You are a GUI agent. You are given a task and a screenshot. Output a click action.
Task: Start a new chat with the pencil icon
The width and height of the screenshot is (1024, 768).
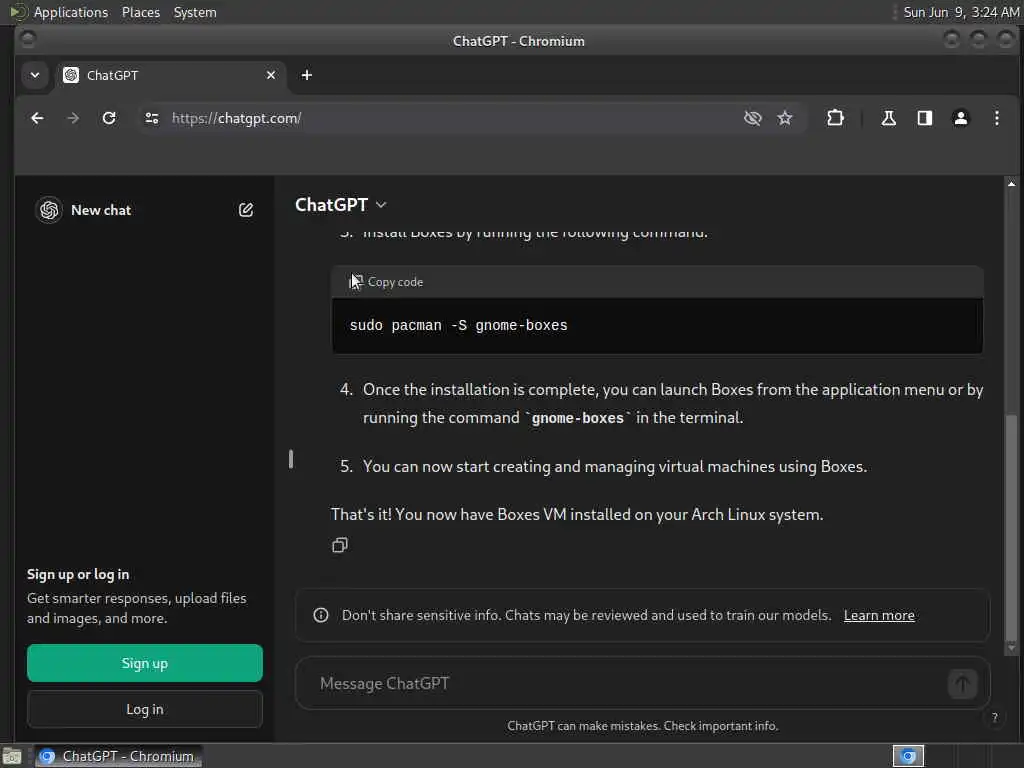point(246,210)
